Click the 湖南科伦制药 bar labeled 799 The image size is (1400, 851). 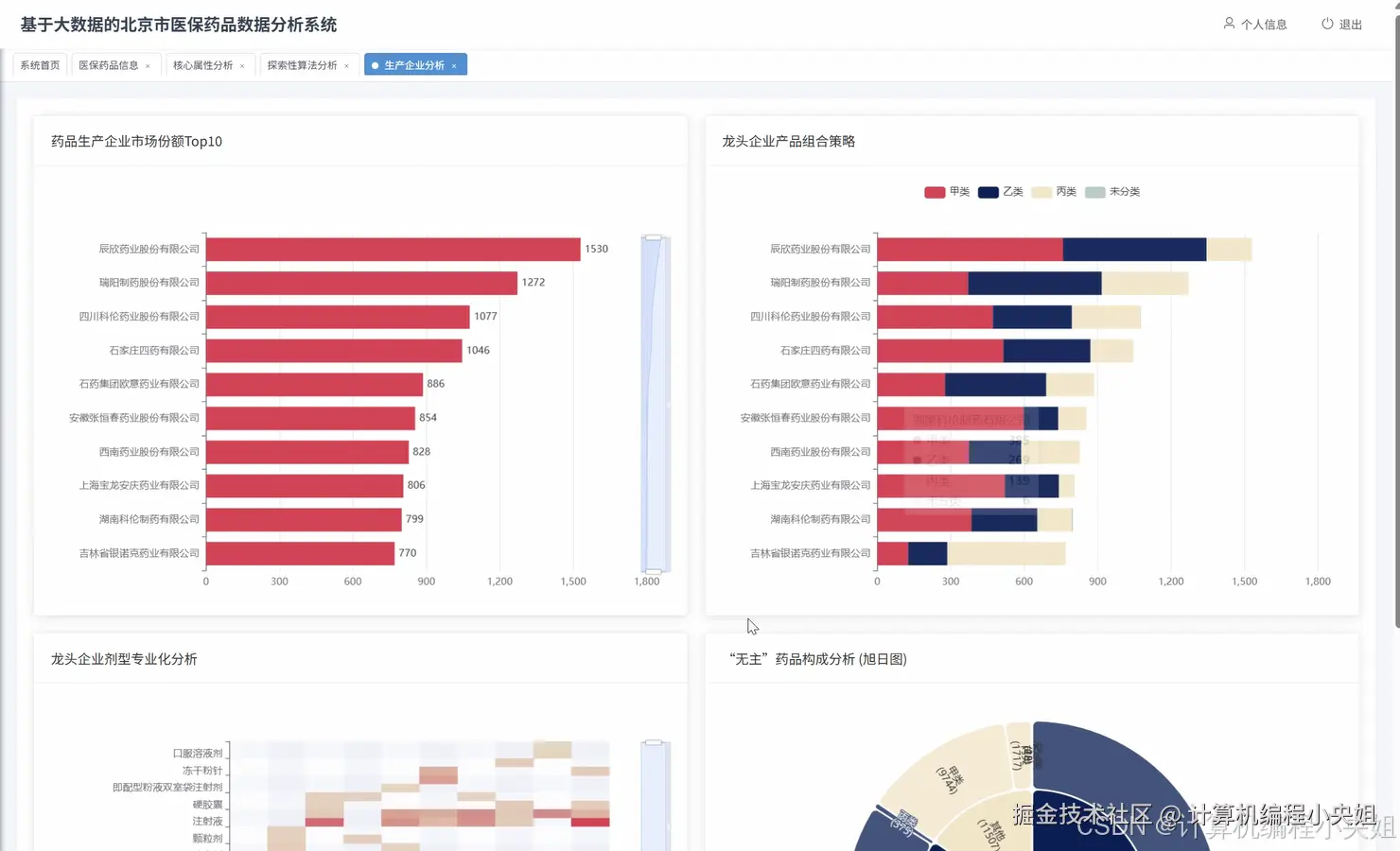[x=304, y=519]
